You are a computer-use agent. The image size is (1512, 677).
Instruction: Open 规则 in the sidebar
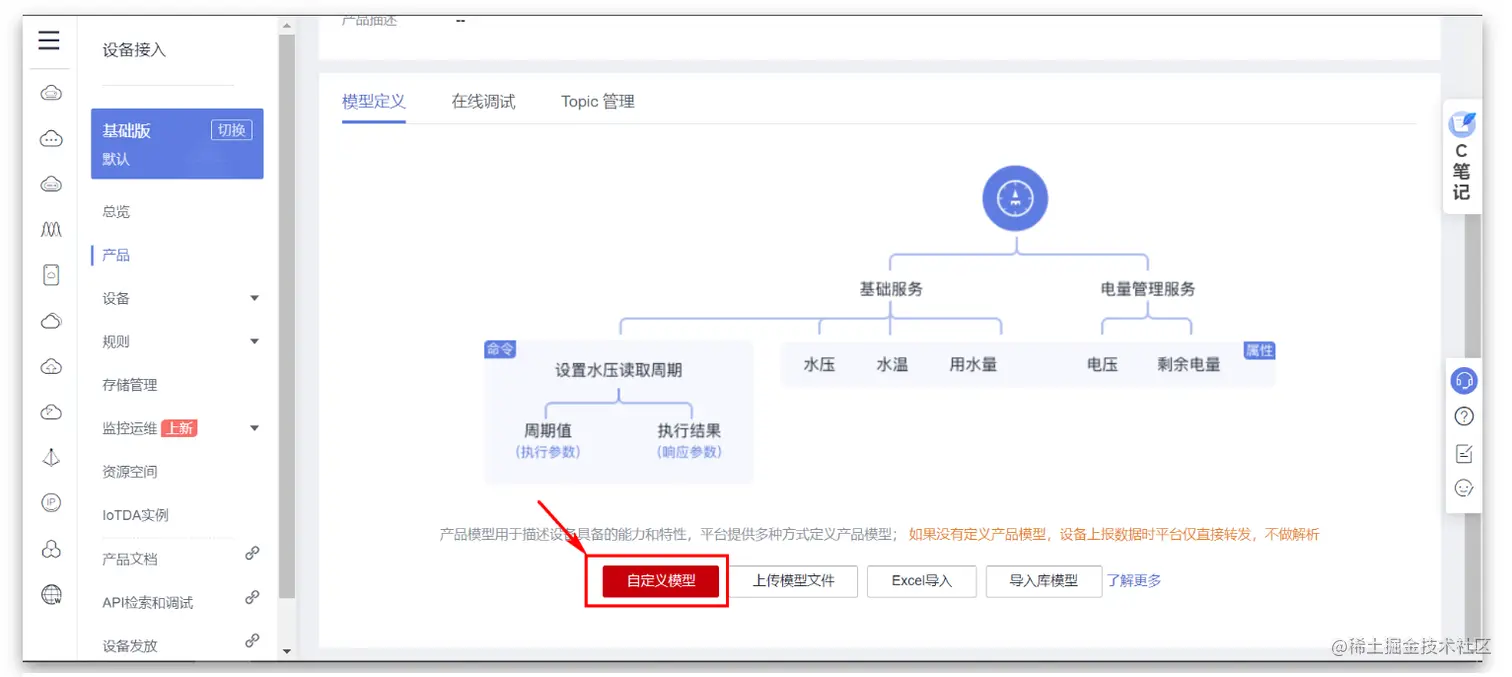click(116, 342)
